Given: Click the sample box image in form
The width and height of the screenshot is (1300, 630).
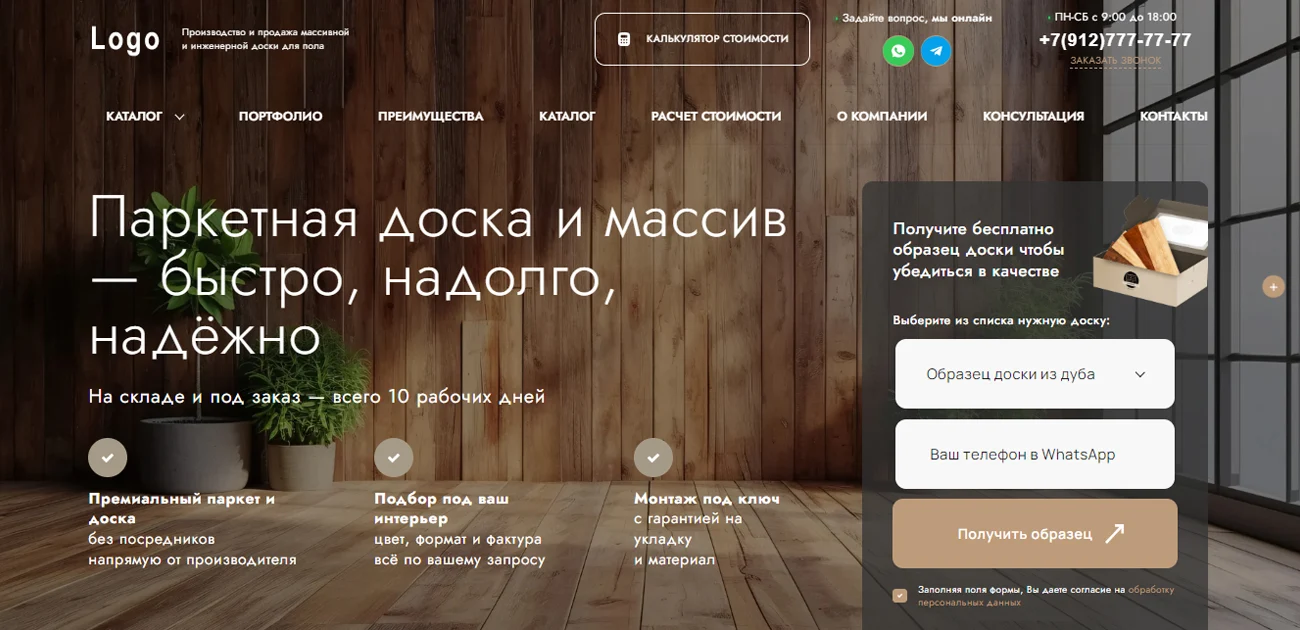Looking at the screenshot, I should [1148, 253].
